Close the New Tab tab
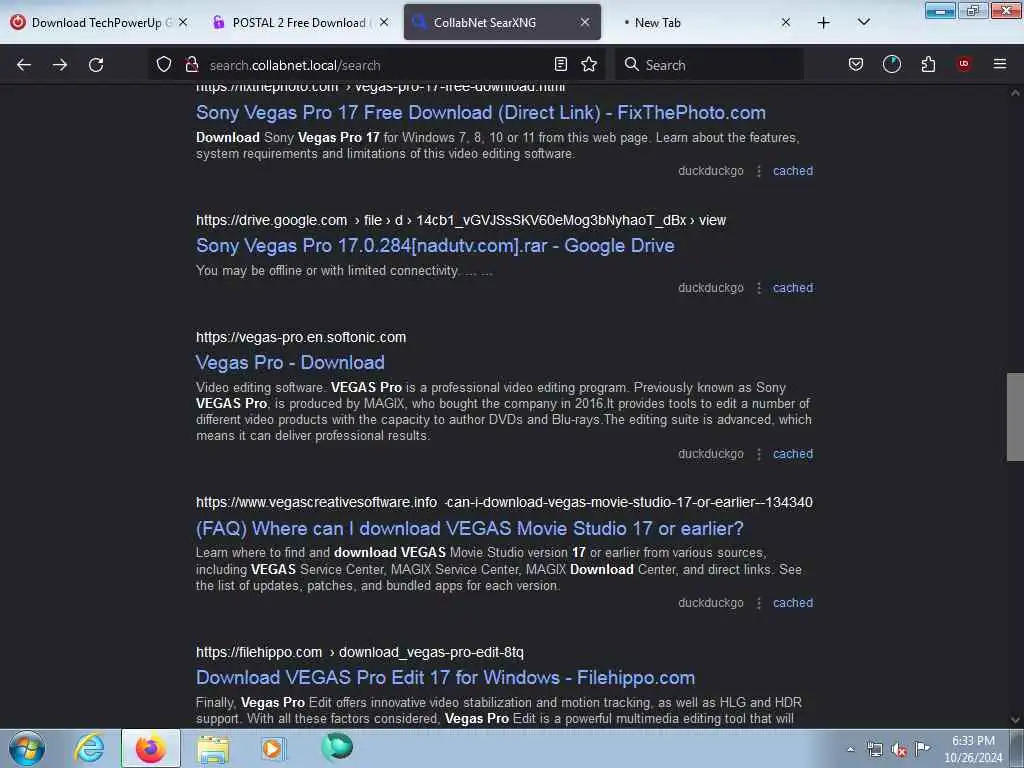Screen dimensions: 1024x768 (x=786, y=22)
